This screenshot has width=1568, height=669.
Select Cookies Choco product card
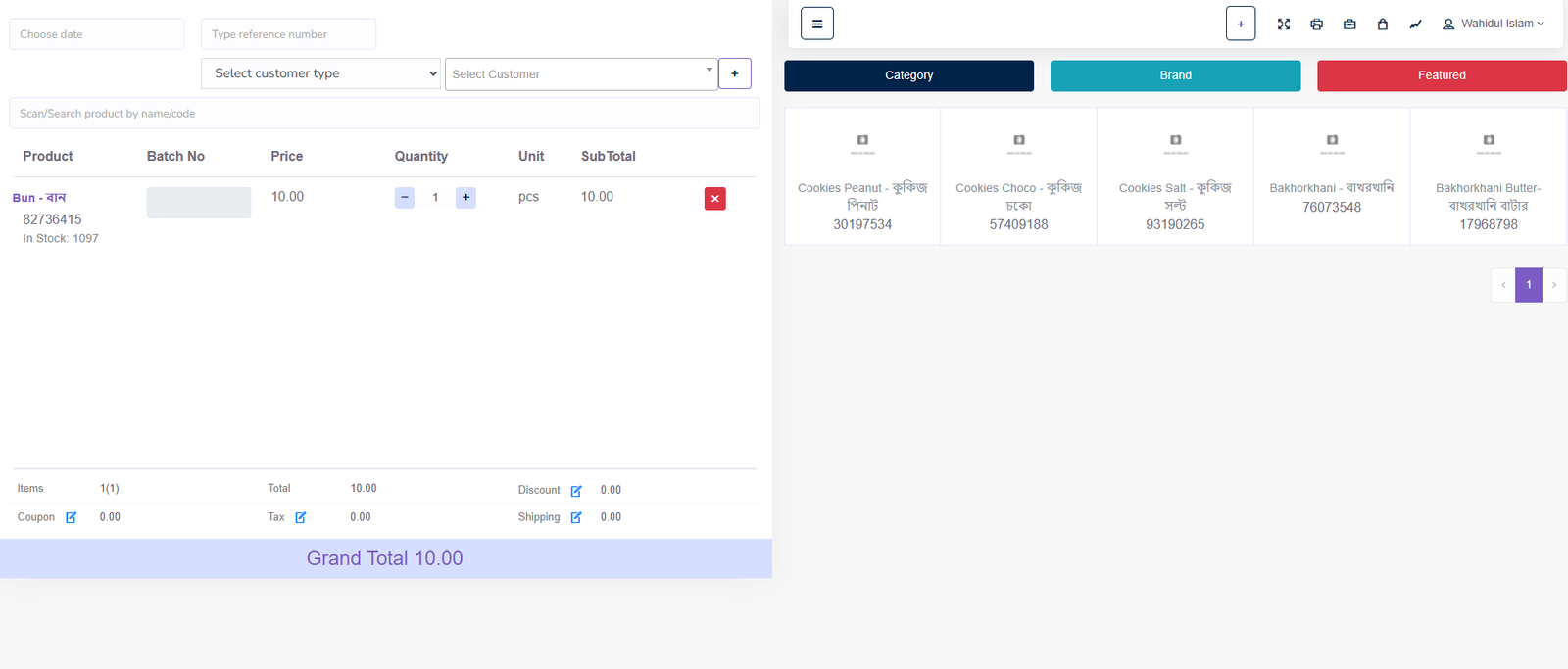[x=1019, y=176]
